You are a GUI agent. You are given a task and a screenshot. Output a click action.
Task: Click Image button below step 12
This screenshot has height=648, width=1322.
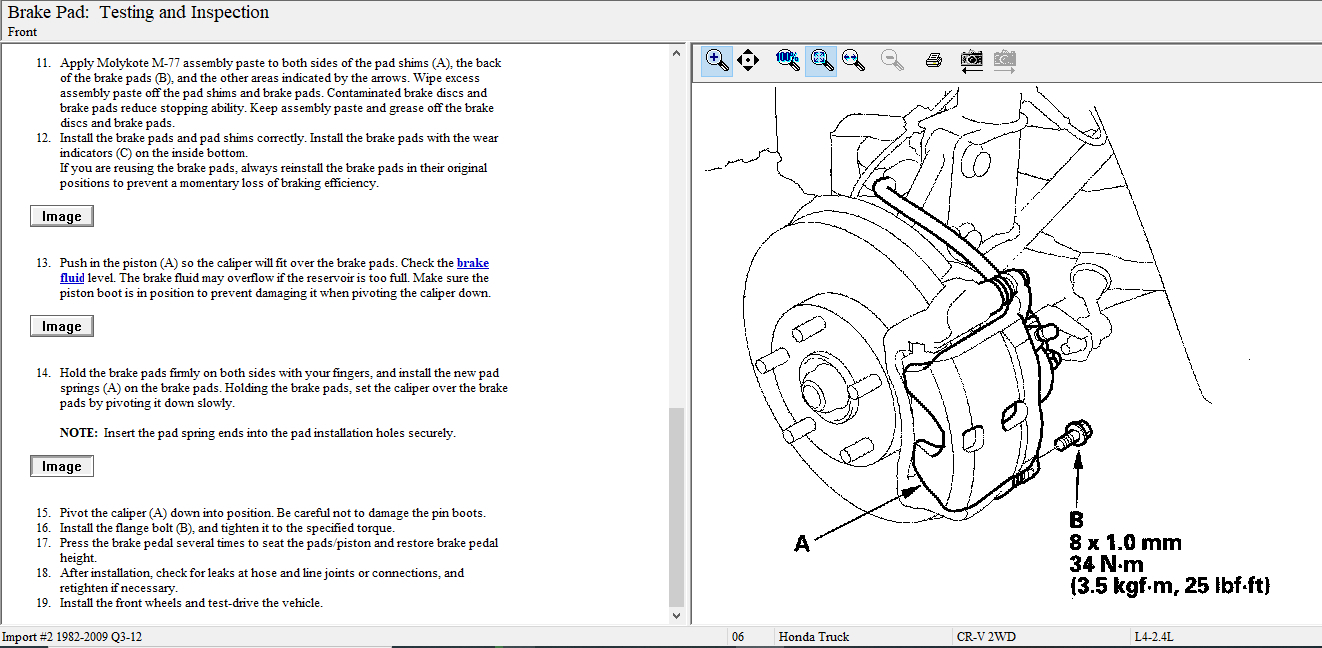(61, 217)
